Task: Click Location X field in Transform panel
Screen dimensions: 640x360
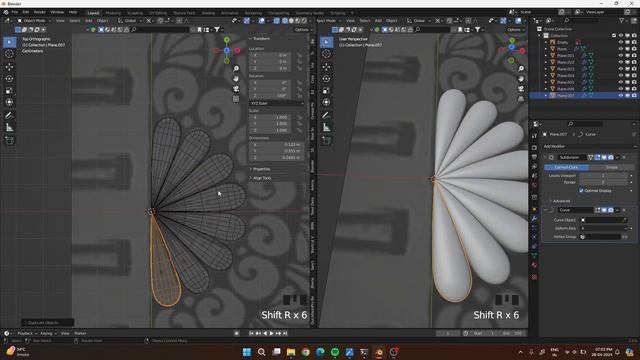Action: click(270, 55)
